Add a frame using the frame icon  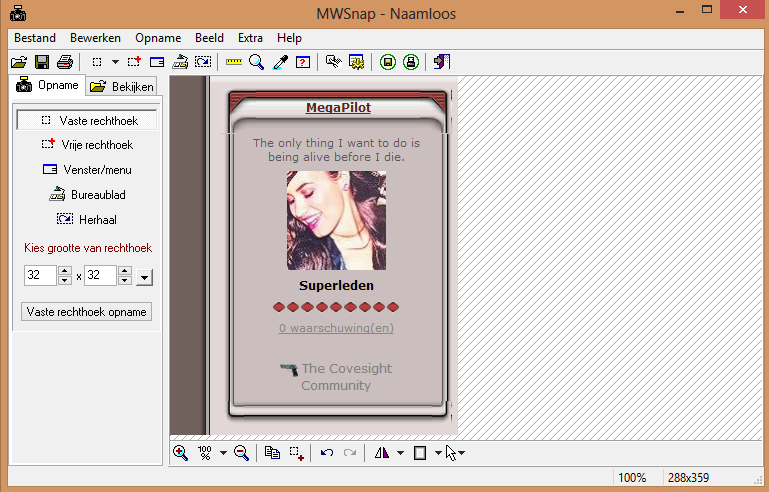pyautogui.click(x=420, y=453)
